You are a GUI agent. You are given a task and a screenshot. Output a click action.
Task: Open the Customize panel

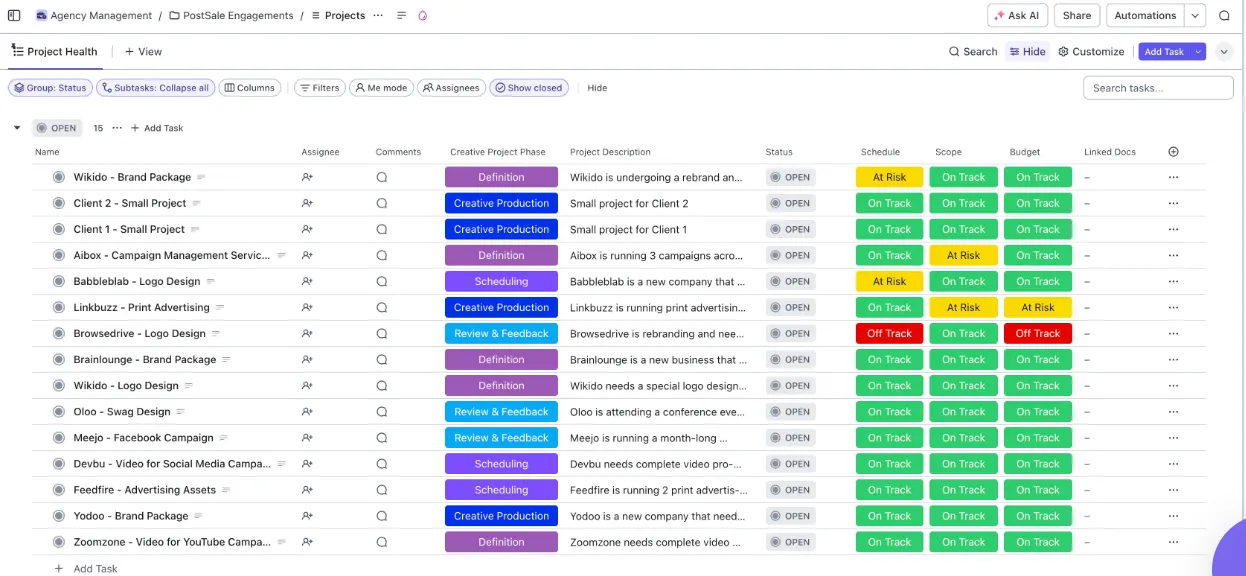click(x=1091, y=51)
